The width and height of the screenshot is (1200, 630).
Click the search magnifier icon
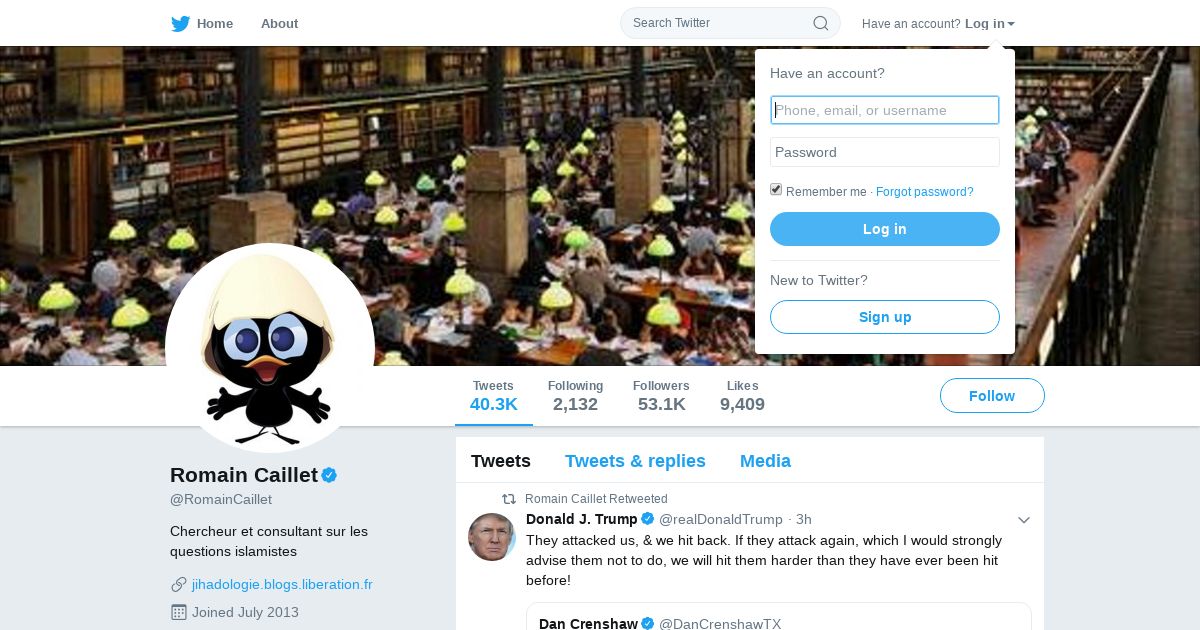(x=820, y=23)
